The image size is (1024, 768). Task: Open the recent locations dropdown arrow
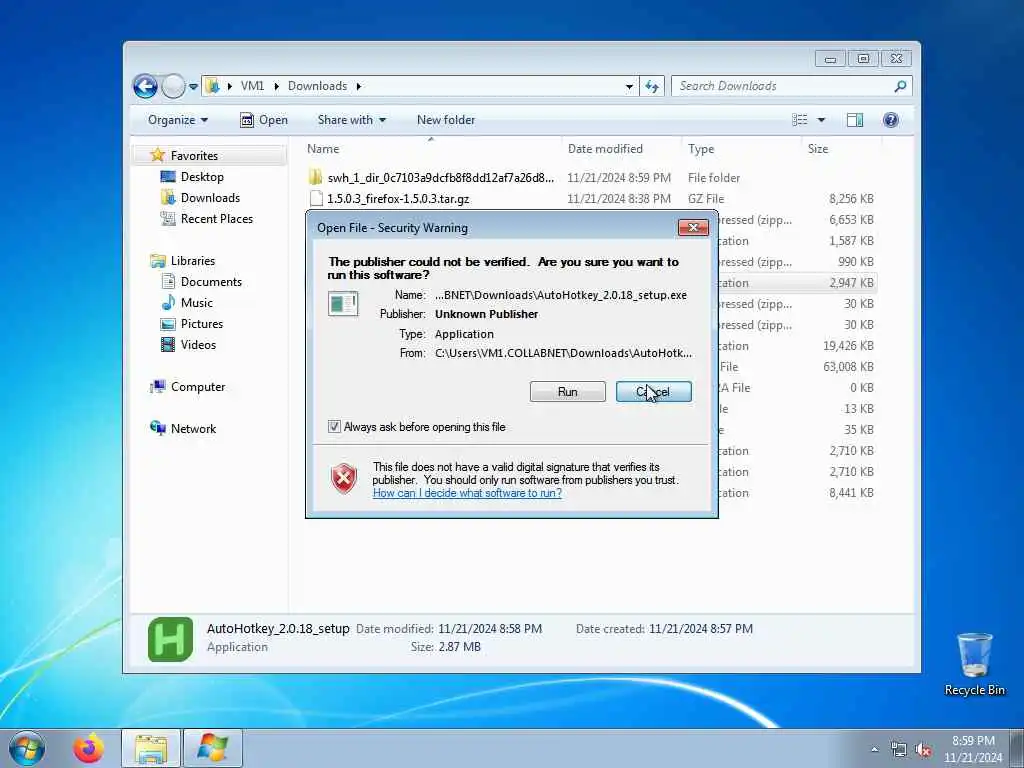193,86
